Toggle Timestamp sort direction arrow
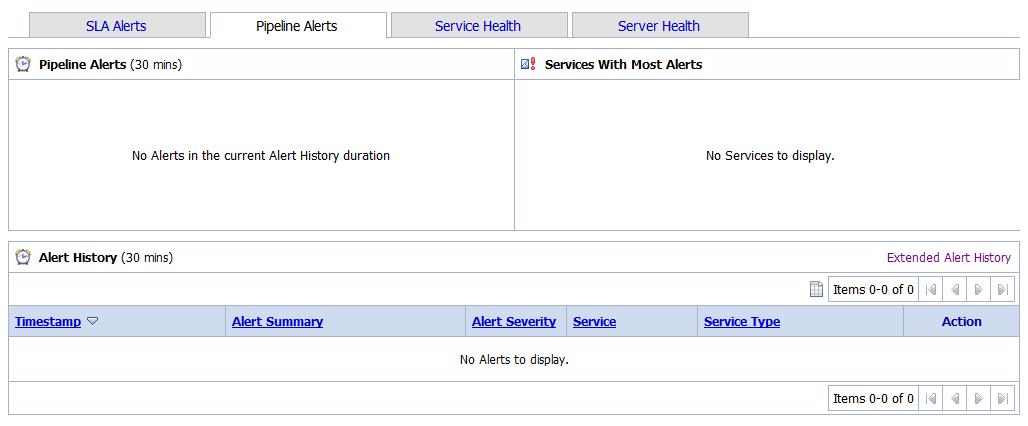 [93, 322]
